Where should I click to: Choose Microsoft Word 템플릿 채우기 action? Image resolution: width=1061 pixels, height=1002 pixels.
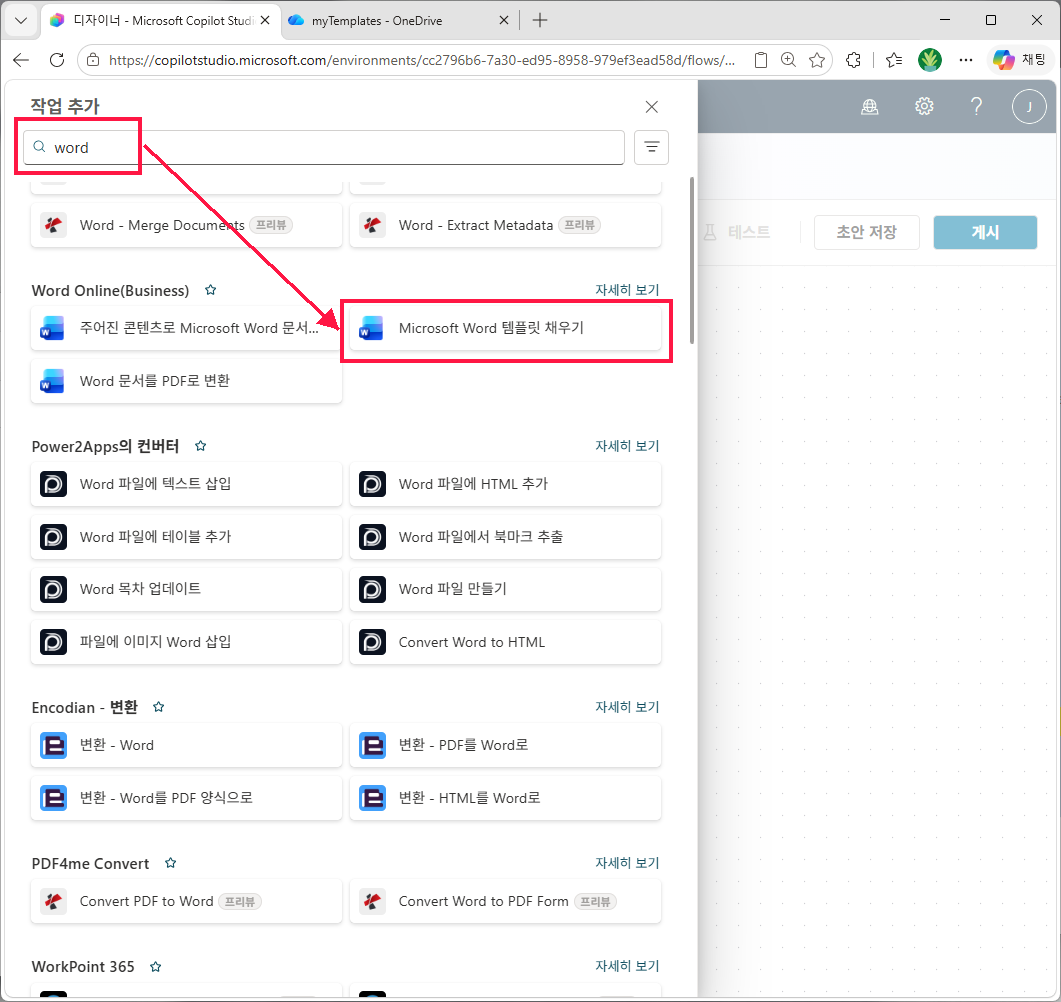pos(505,328)
